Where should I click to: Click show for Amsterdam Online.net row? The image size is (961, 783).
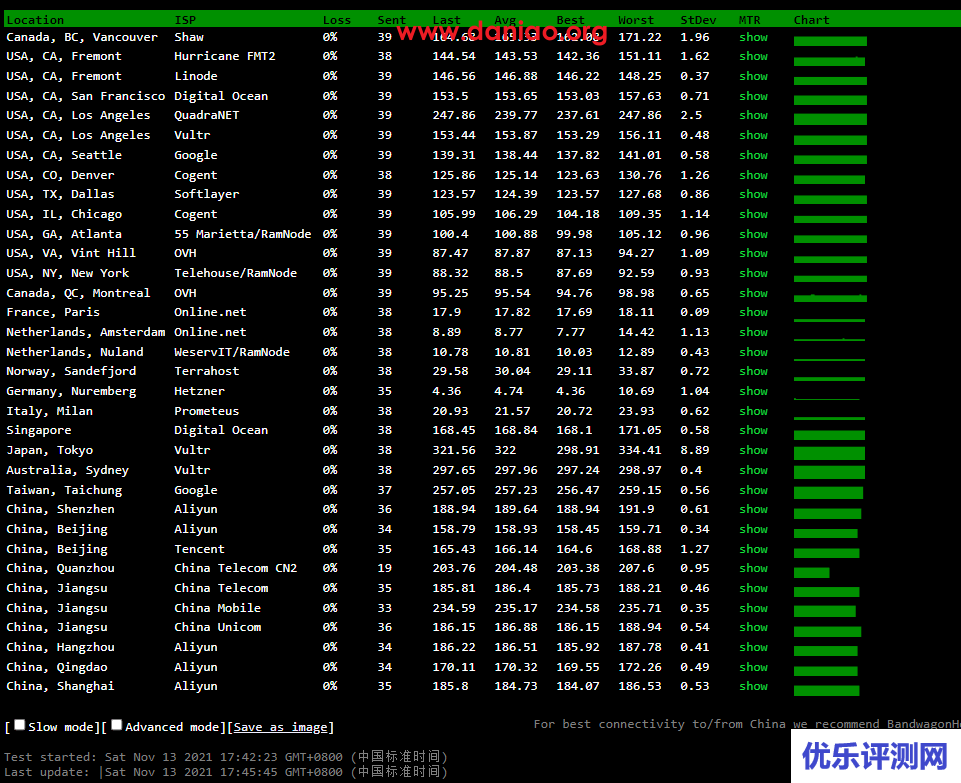click(x=753, y=332)
